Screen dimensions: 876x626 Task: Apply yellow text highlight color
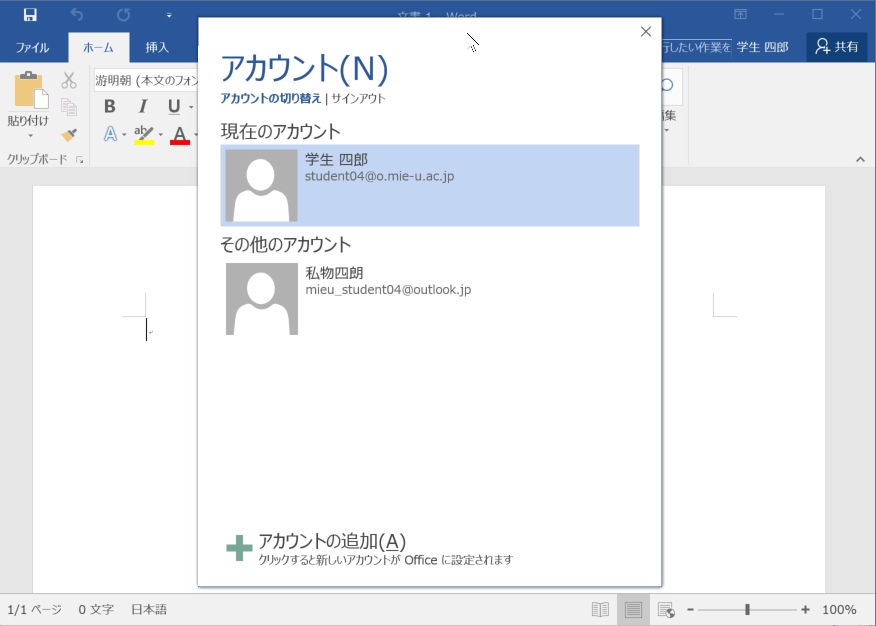[144, 135]
